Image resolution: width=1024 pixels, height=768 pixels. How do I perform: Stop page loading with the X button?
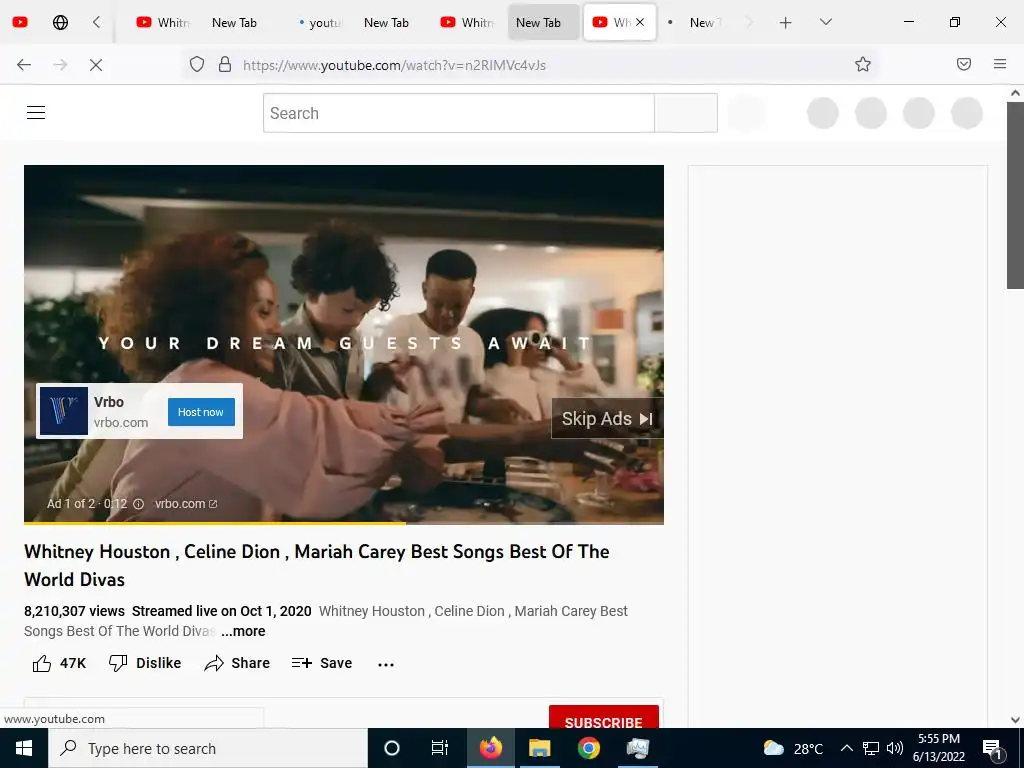coord(96,65)
